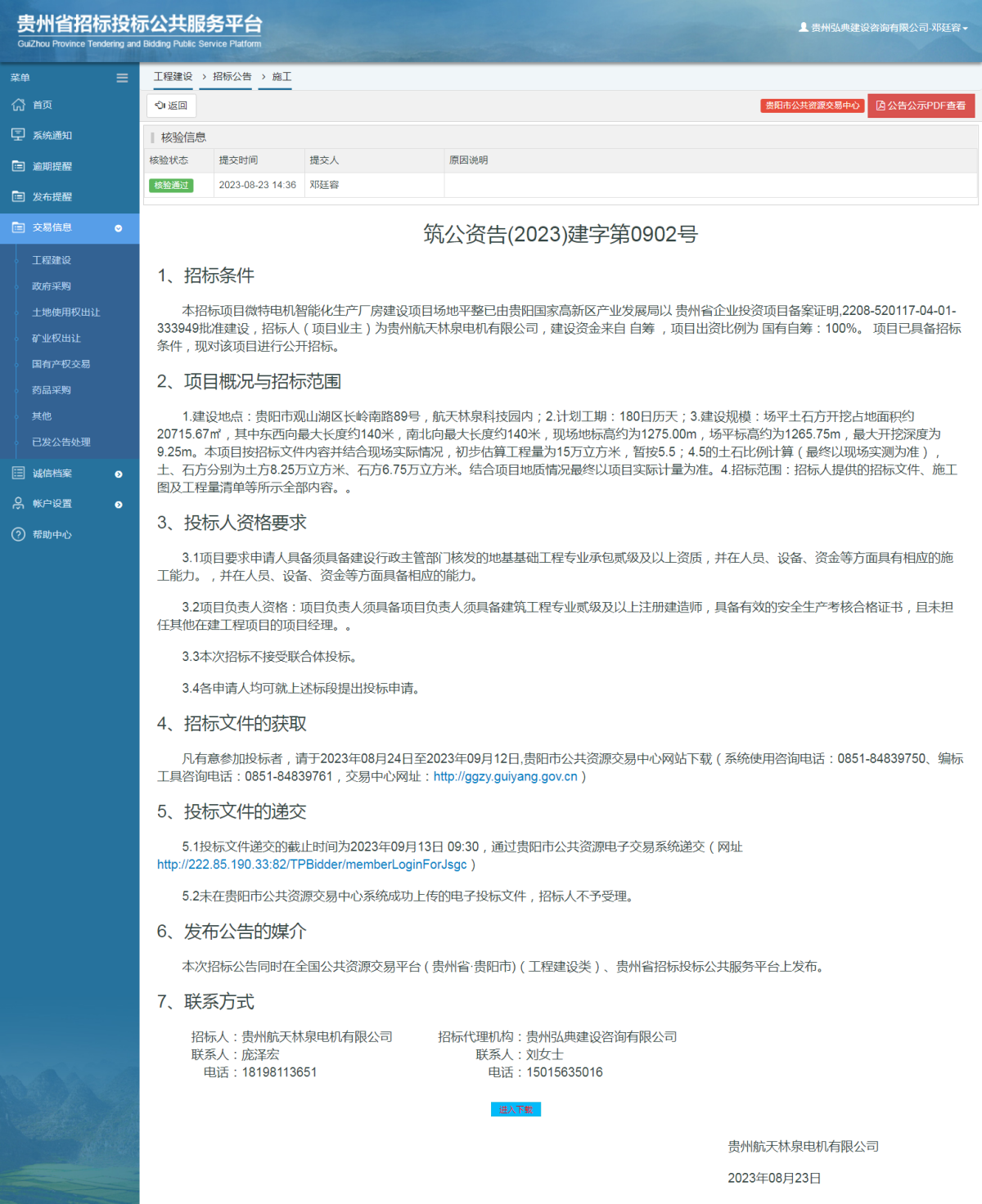Select the 首页 home icon in the sidebar

pyautogui.click(x=18, y=105)
